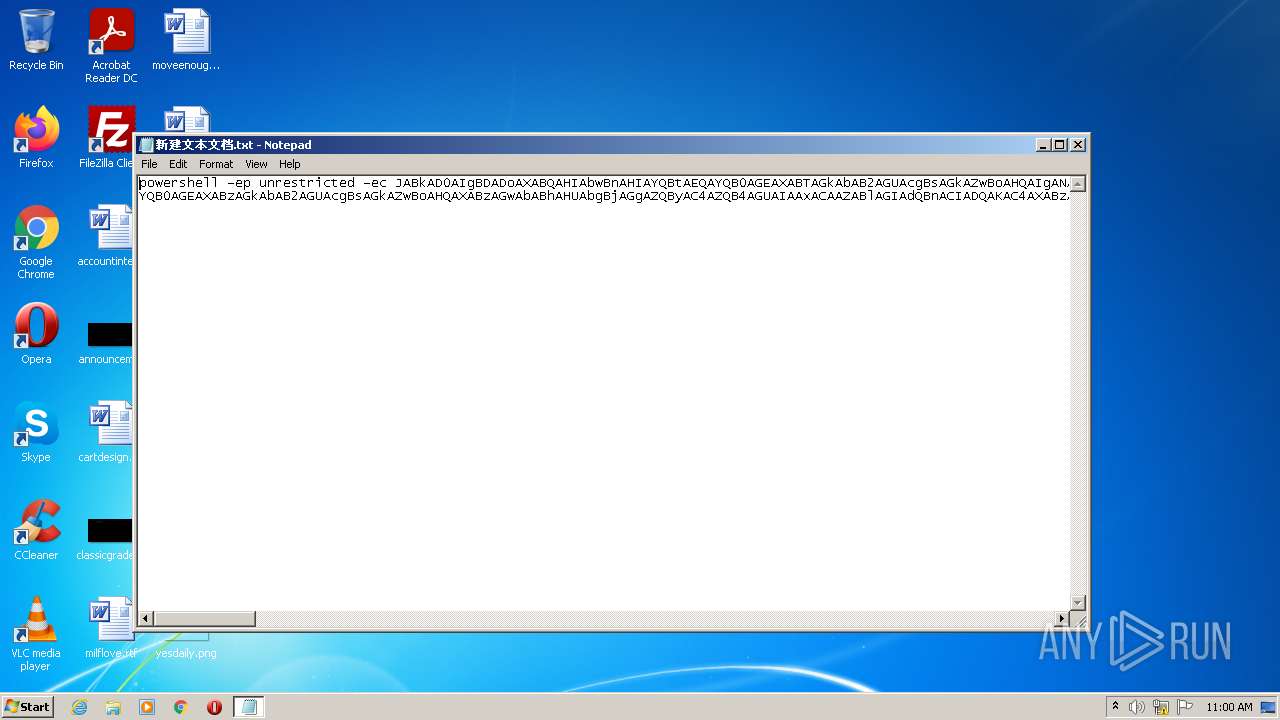Launch Windows Media Player from taskbar
Image resolution: width=1280 pixels, height=720 pixels.
[147, 707]
